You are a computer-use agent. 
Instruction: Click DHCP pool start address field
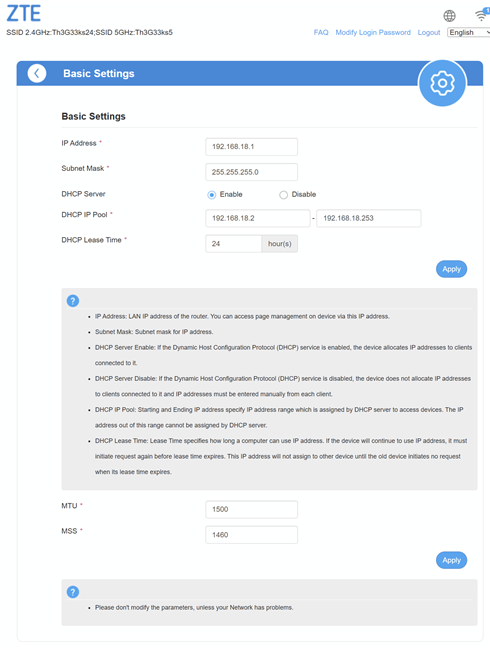258,218
